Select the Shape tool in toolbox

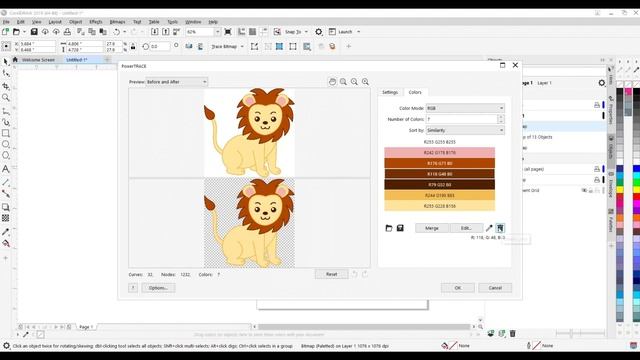6,73
